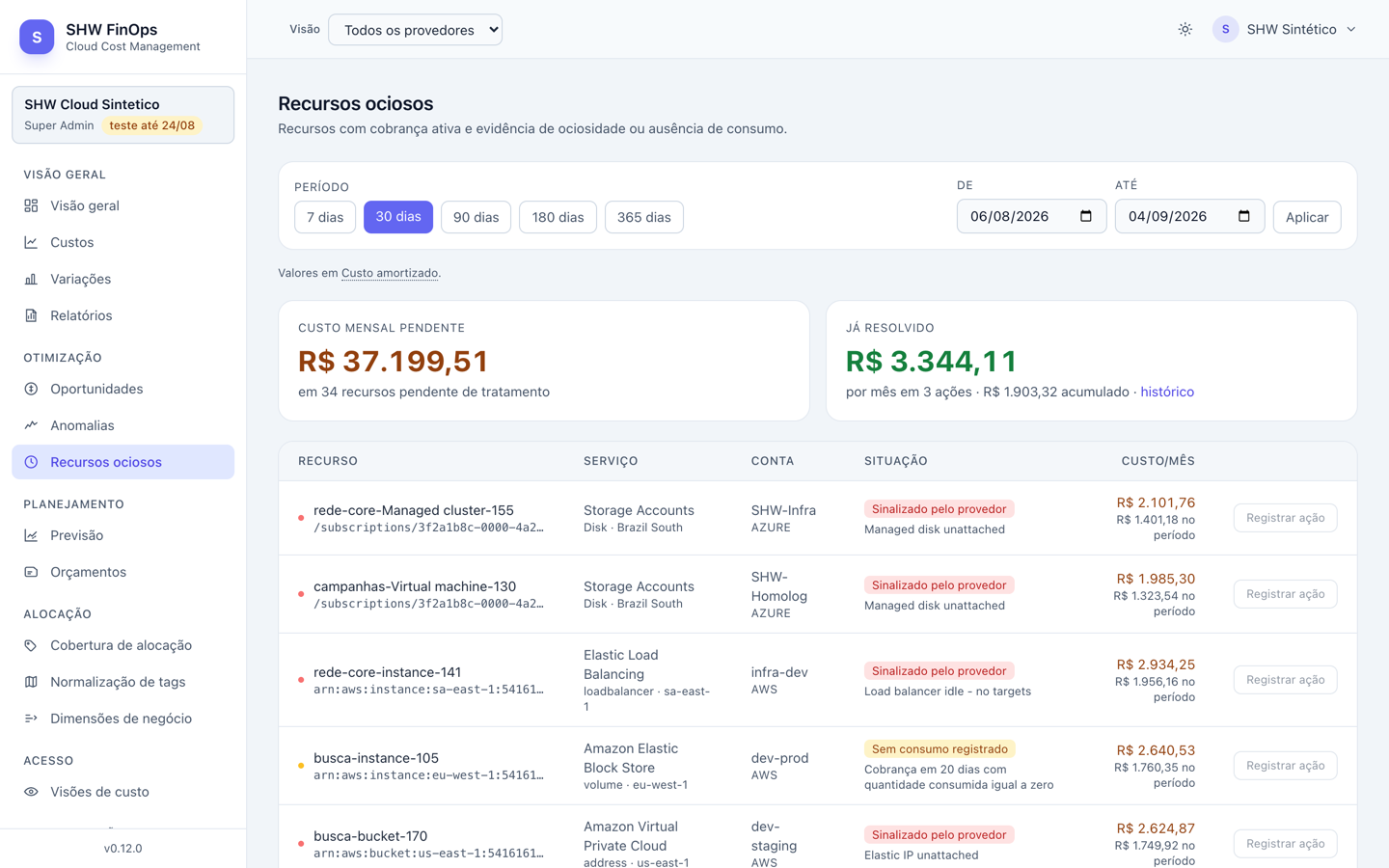
Task: Go to the Custos menu item
Action: 123,242
